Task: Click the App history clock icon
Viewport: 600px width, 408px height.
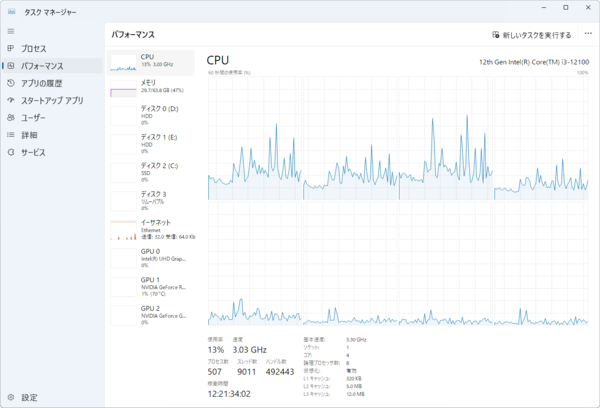Action: (x=11, y=83)
